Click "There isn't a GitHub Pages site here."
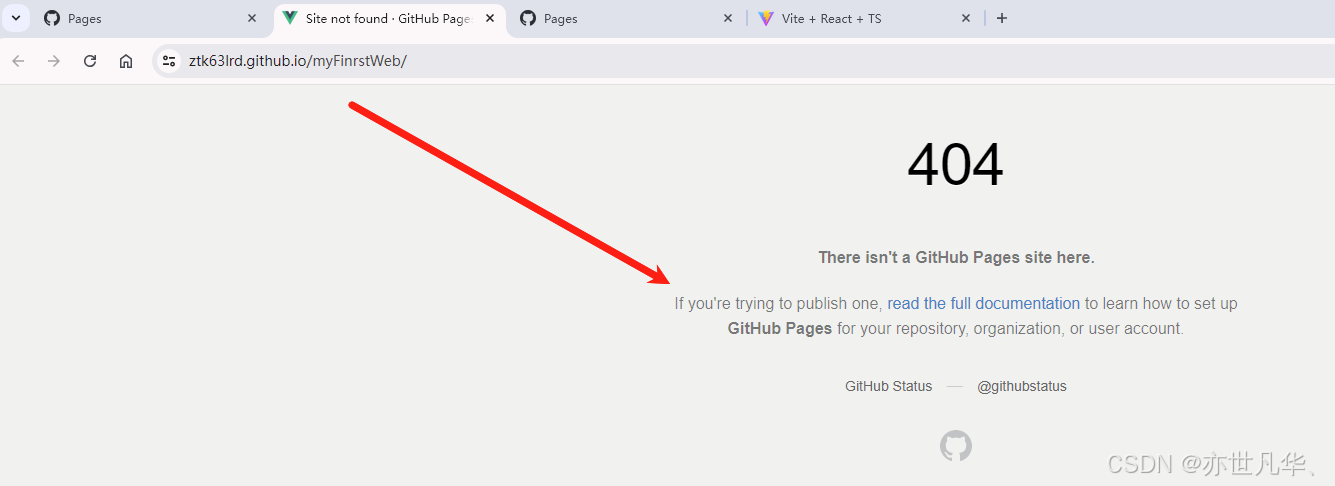1335x486 pixels. 956,257
